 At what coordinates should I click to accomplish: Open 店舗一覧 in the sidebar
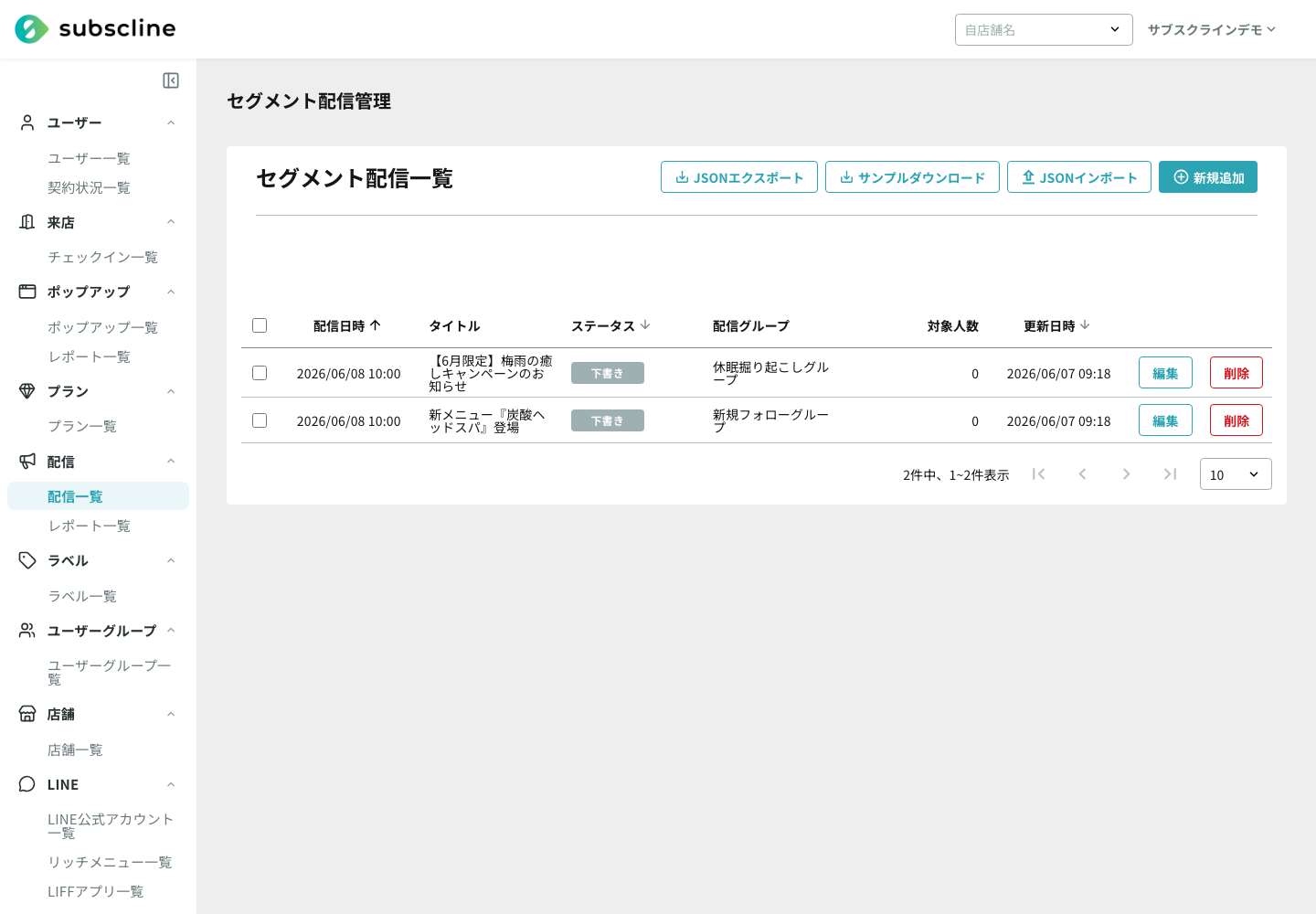pos(75,749)
